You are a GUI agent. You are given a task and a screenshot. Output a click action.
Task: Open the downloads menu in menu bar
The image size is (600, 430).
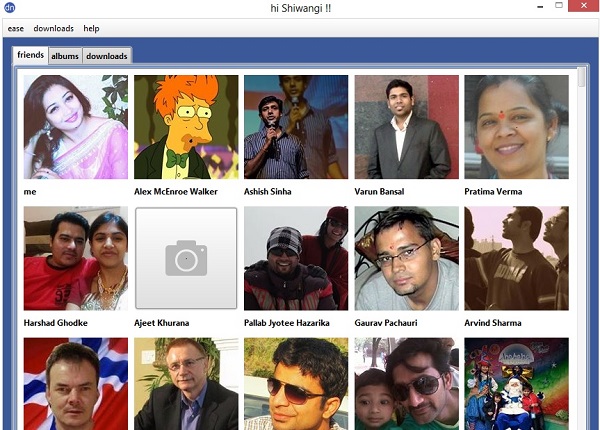[54, 29]
